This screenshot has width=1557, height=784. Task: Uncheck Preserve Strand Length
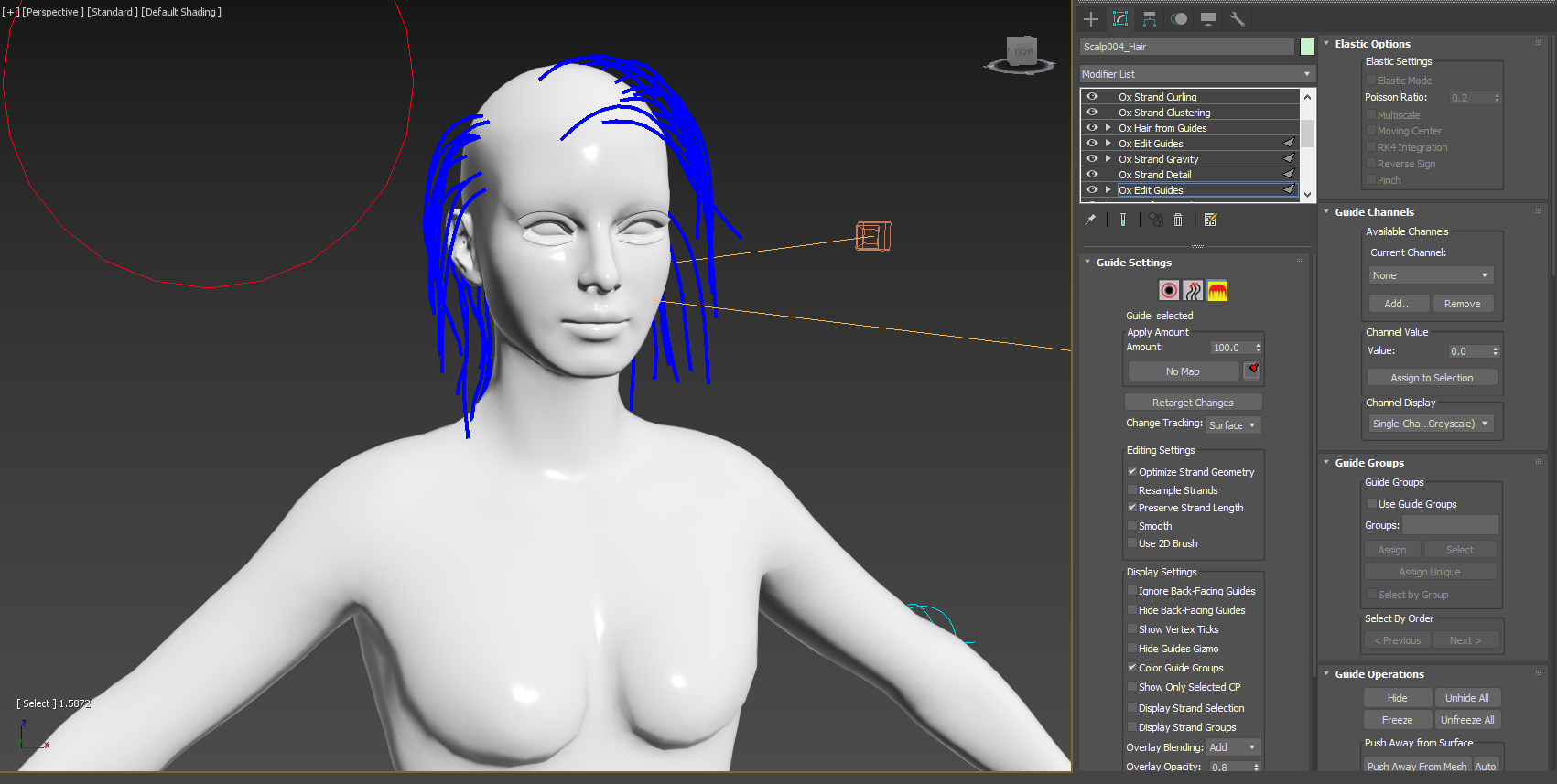[x=1132, y=508]
